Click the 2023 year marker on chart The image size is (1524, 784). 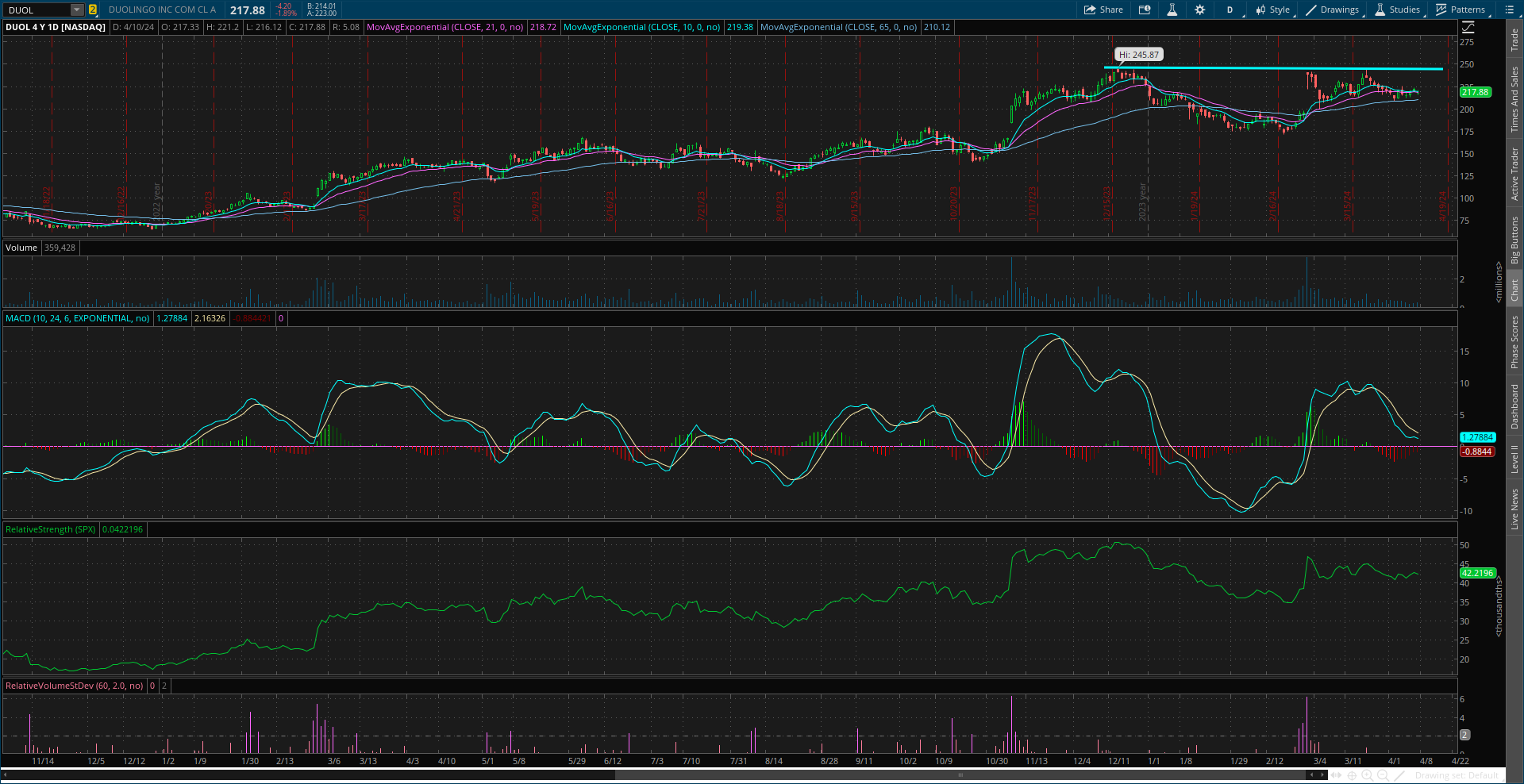pos(1142,202)
